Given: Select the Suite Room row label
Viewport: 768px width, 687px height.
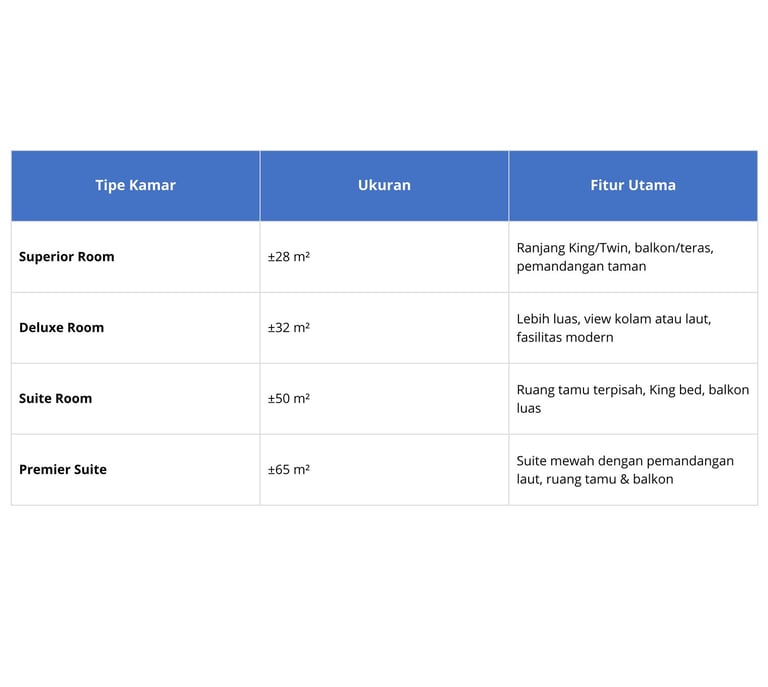Looking at the screenshot, I should 56,399.
